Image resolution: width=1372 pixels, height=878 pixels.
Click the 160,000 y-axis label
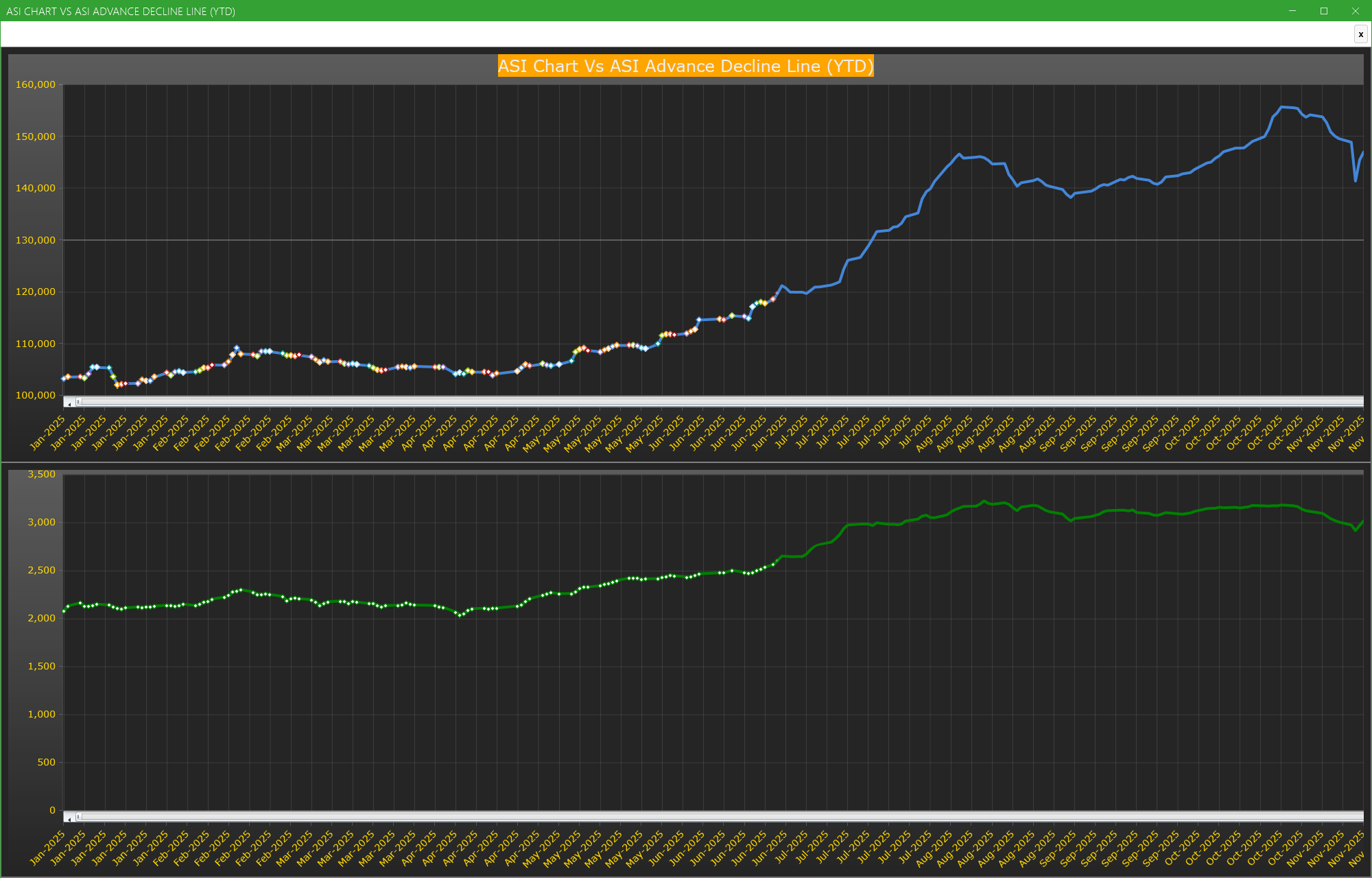point(36,84)
